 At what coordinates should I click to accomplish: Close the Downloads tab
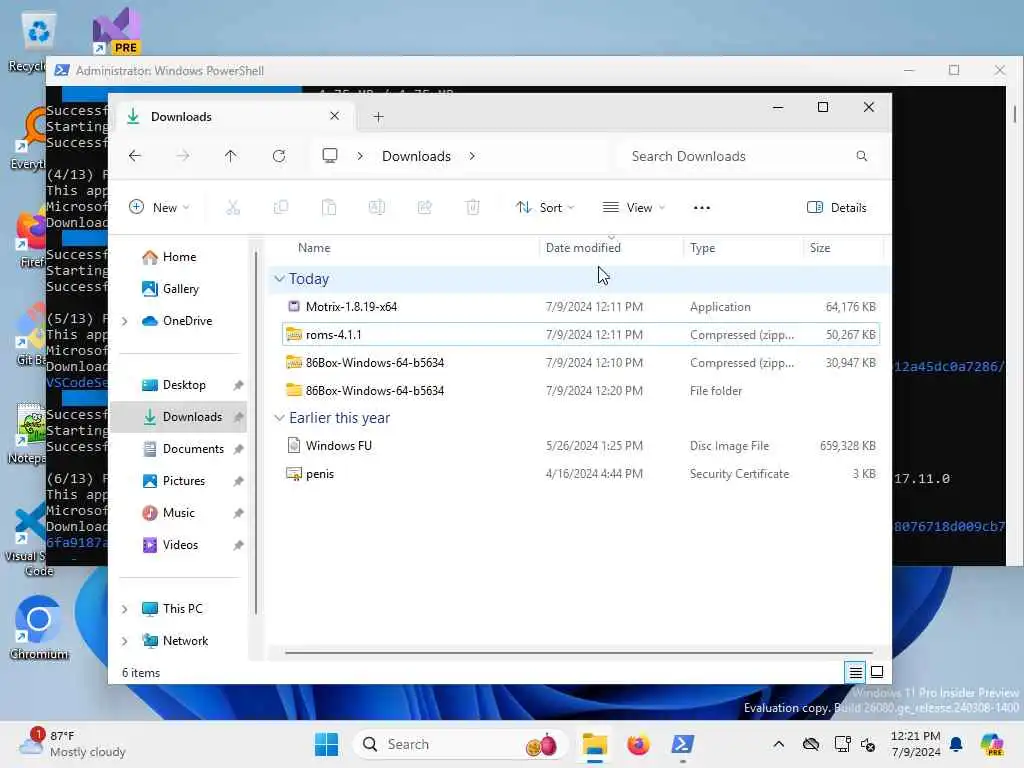(334, 116)
